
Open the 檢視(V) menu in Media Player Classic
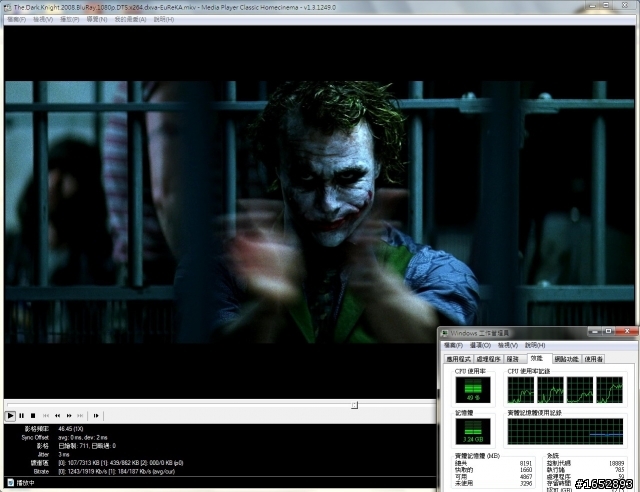(x=43, y=19)
